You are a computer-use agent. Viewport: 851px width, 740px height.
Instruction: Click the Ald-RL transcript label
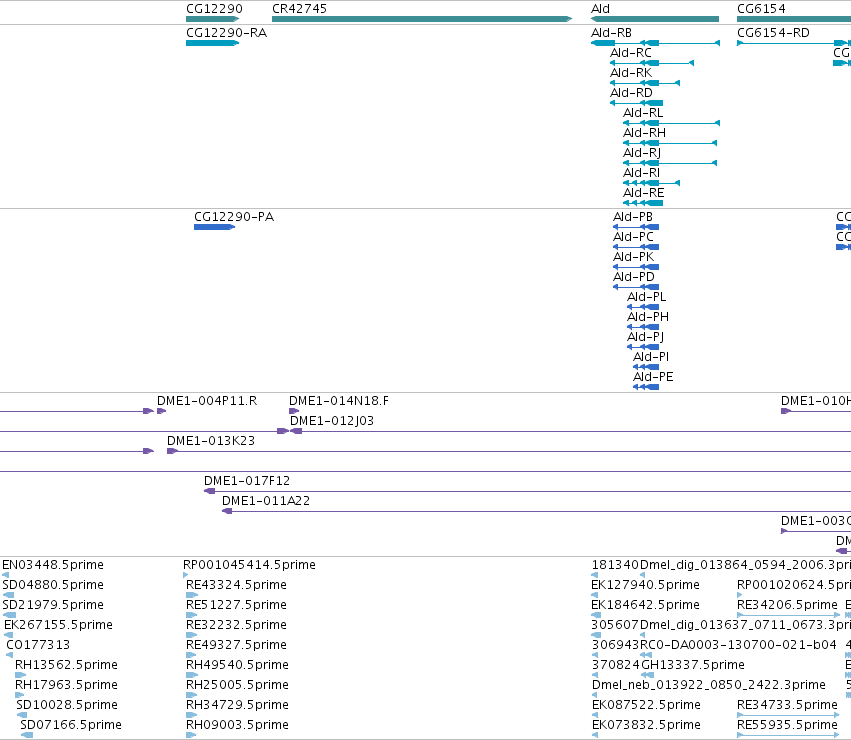coord(643,113)
